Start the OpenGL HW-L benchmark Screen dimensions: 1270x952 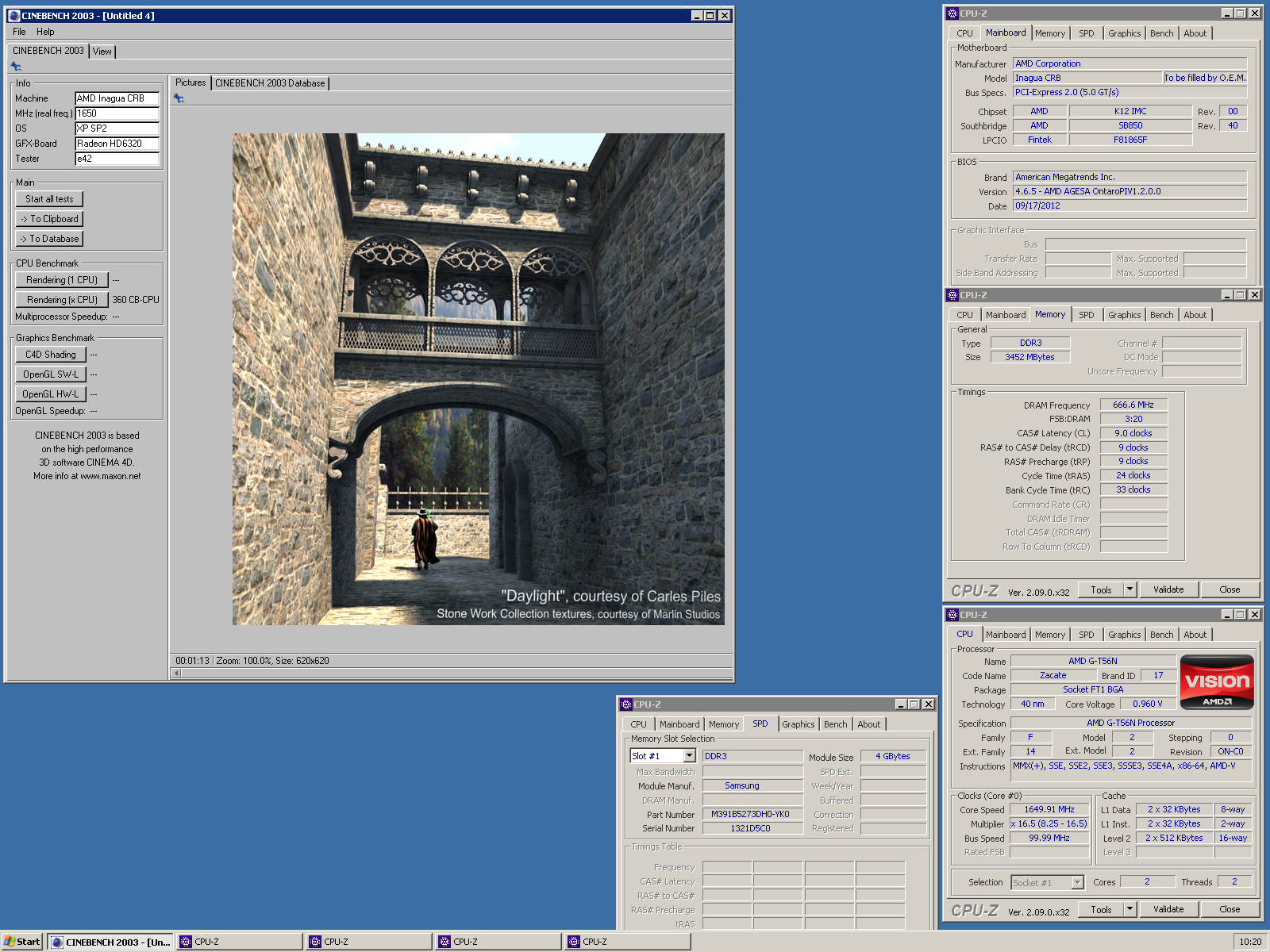51,394
